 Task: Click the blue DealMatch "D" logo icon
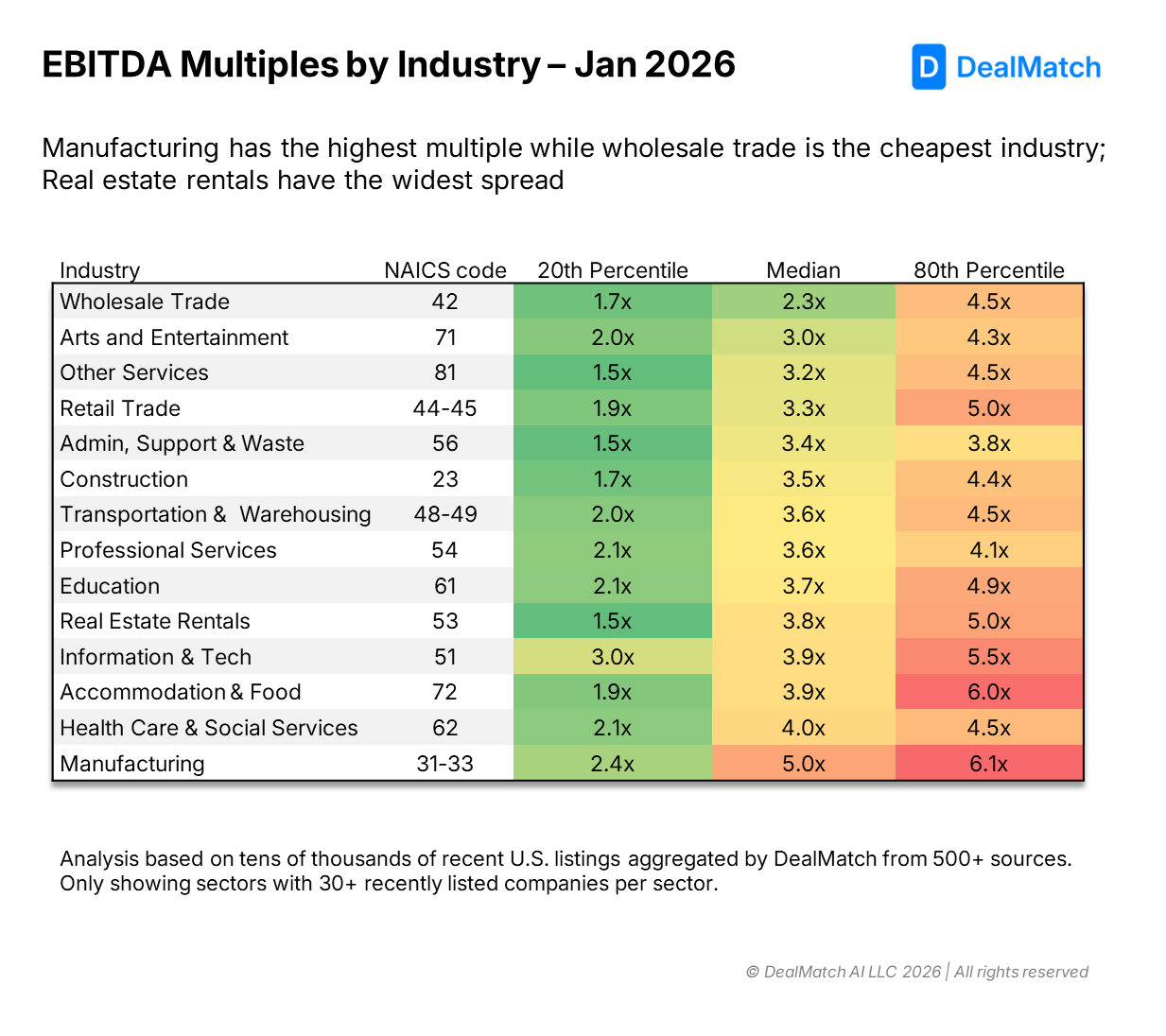(928, 67)
